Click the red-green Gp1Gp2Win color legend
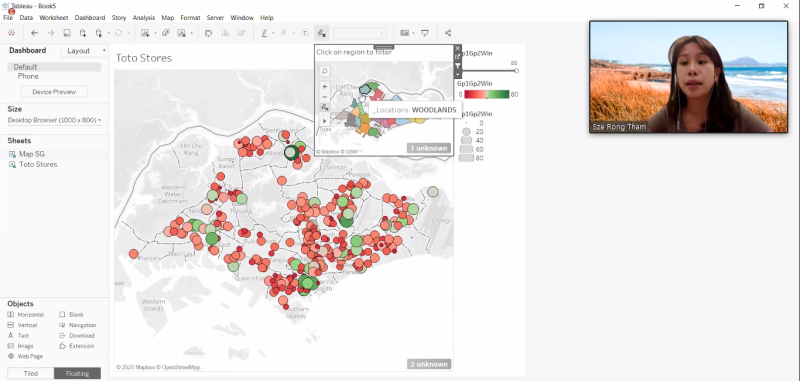 pos(487,94)
